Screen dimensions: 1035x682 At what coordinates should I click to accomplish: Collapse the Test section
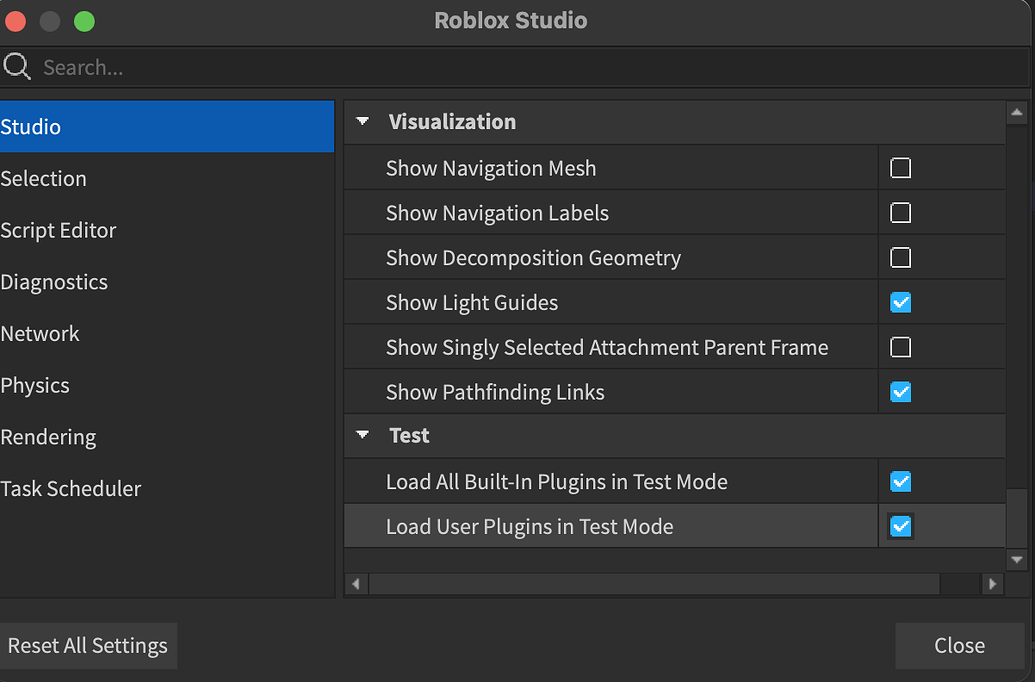(x=362, y=435)
